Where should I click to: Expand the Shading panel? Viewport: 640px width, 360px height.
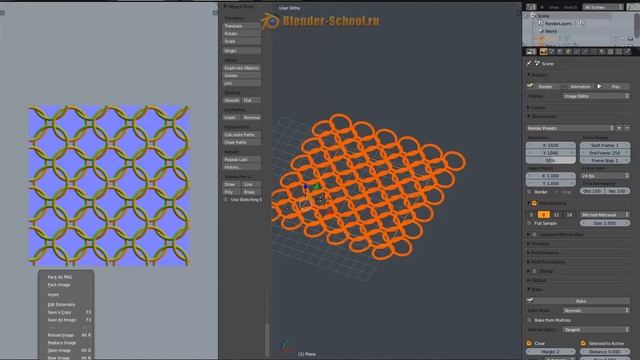(x=538, y=244)
